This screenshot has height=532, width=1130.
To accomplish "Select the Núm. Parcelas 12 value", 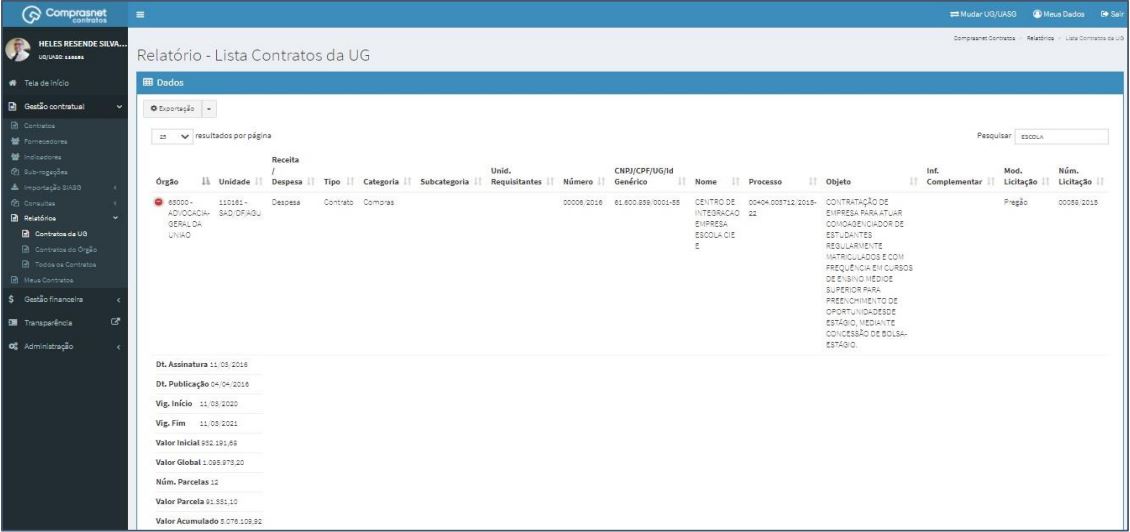I will 214,482.
